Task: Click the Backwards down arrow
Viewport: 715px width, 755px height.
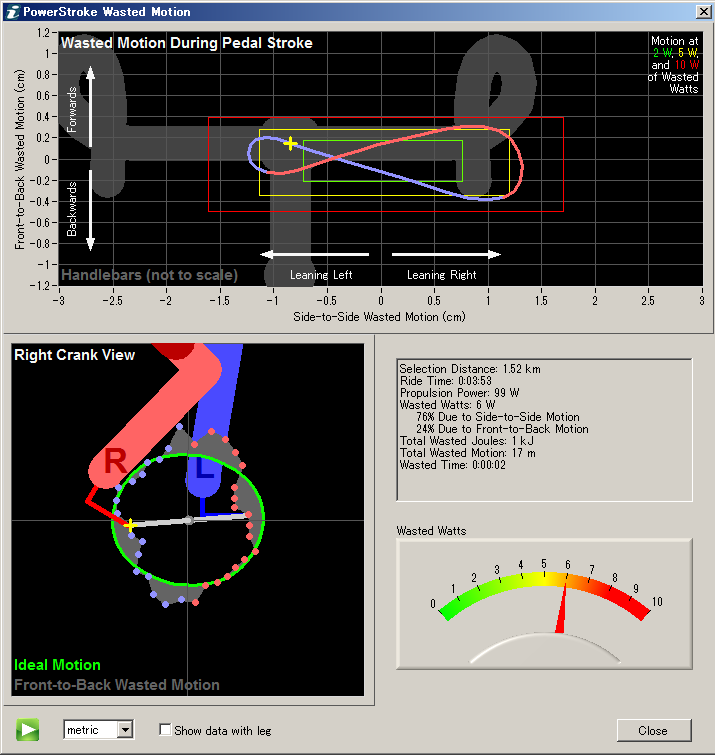Action: (x=91, y=212)
